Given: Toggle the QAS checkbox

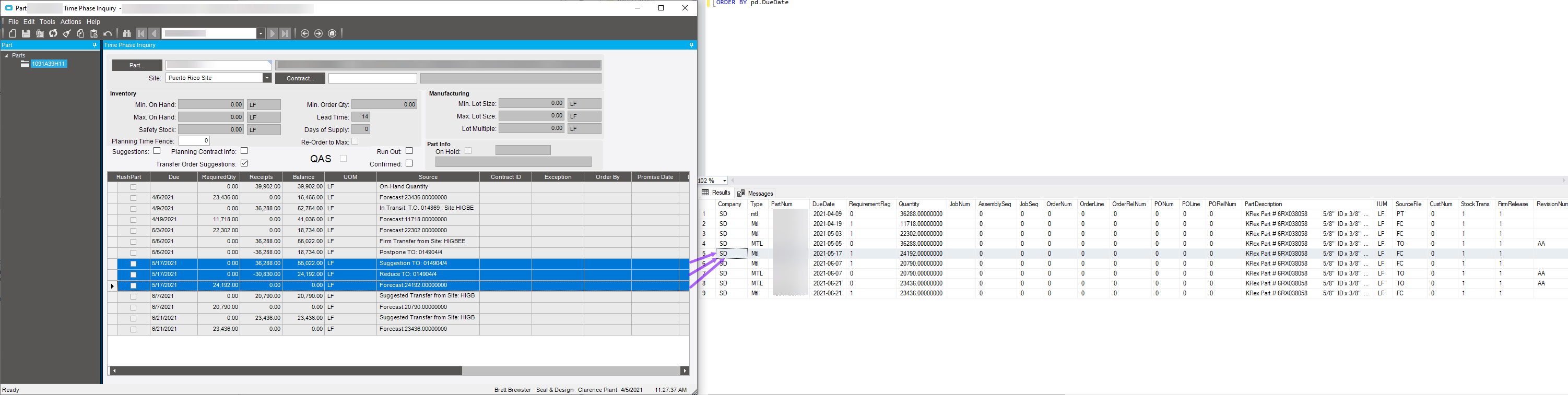Looking at the screenshot, I should click(343, 158).
